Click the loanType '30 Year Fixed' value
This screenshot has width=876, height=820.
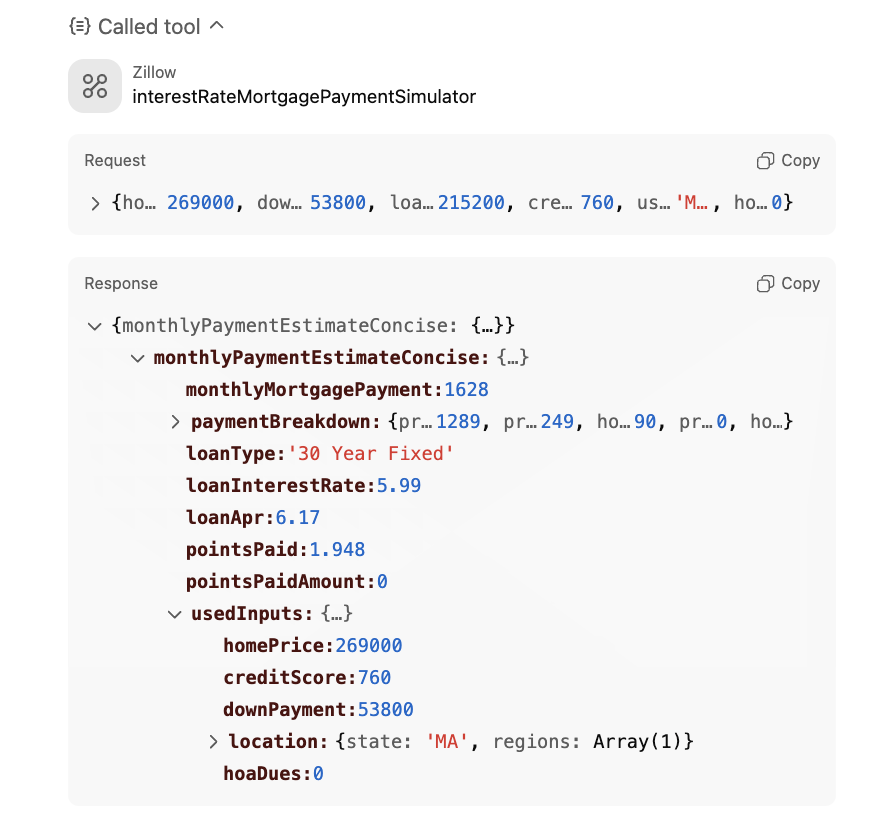[371, 454]
